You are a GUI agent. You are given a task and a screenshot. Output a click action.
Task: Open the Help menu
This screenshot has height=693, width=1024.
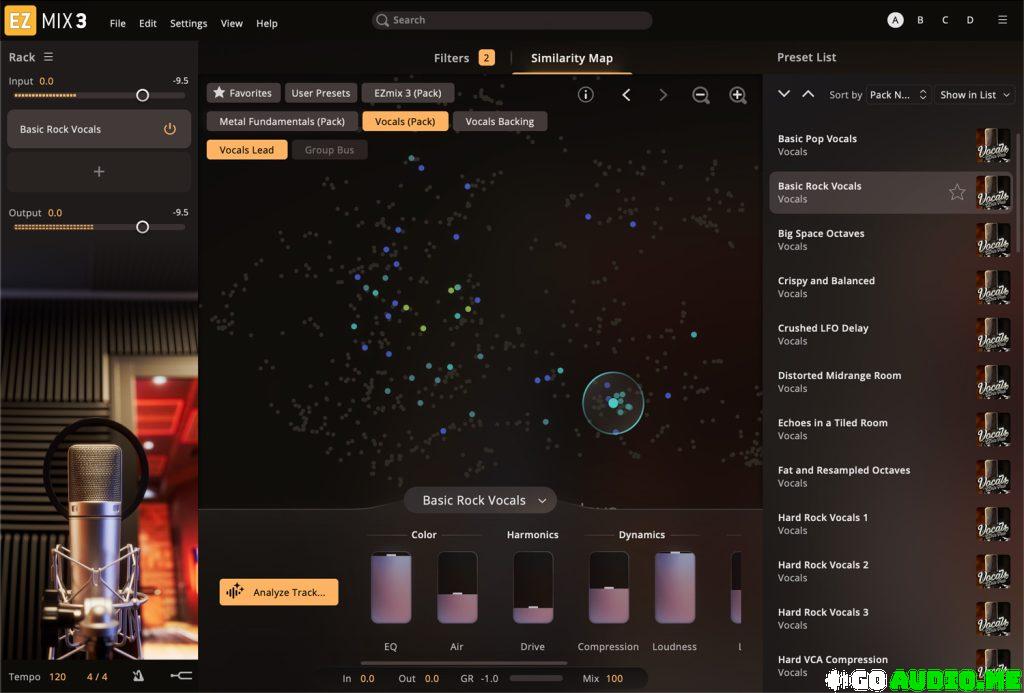(x=266, y=23)
